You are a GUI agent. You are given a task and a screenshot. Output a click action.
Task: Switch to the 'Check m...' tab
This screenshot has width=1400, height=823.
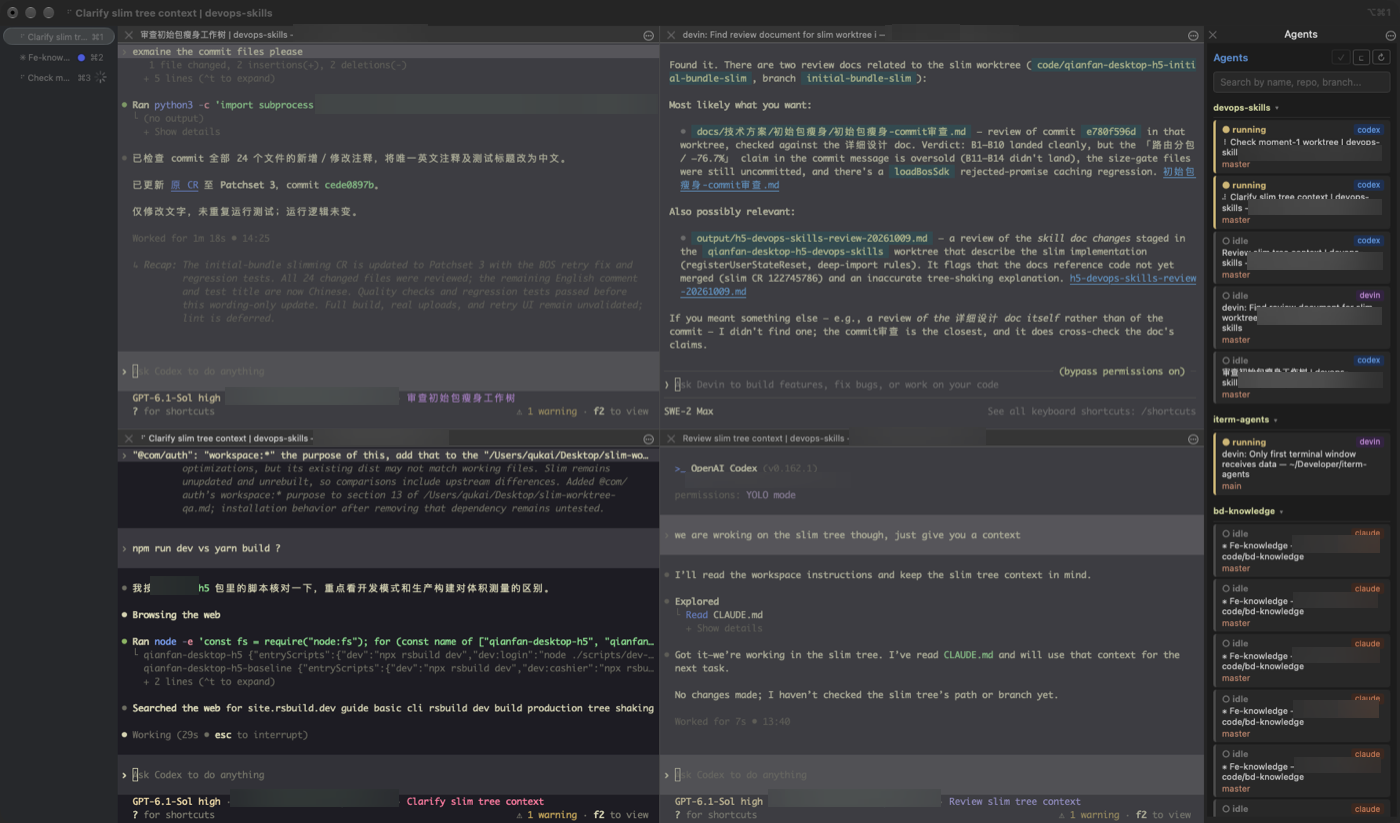point(60,78)
